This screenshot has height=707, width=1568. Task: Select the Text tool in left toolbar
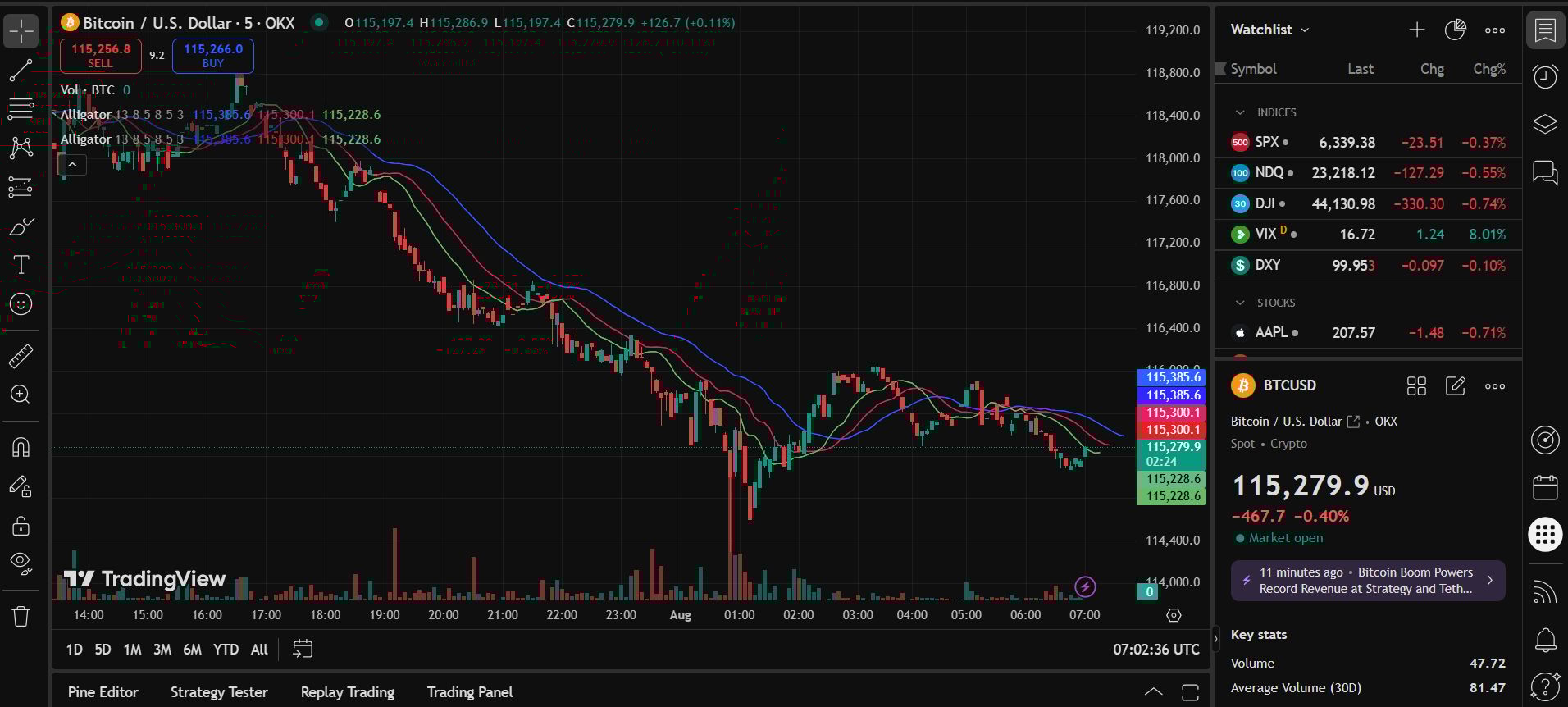click(21, 264)
